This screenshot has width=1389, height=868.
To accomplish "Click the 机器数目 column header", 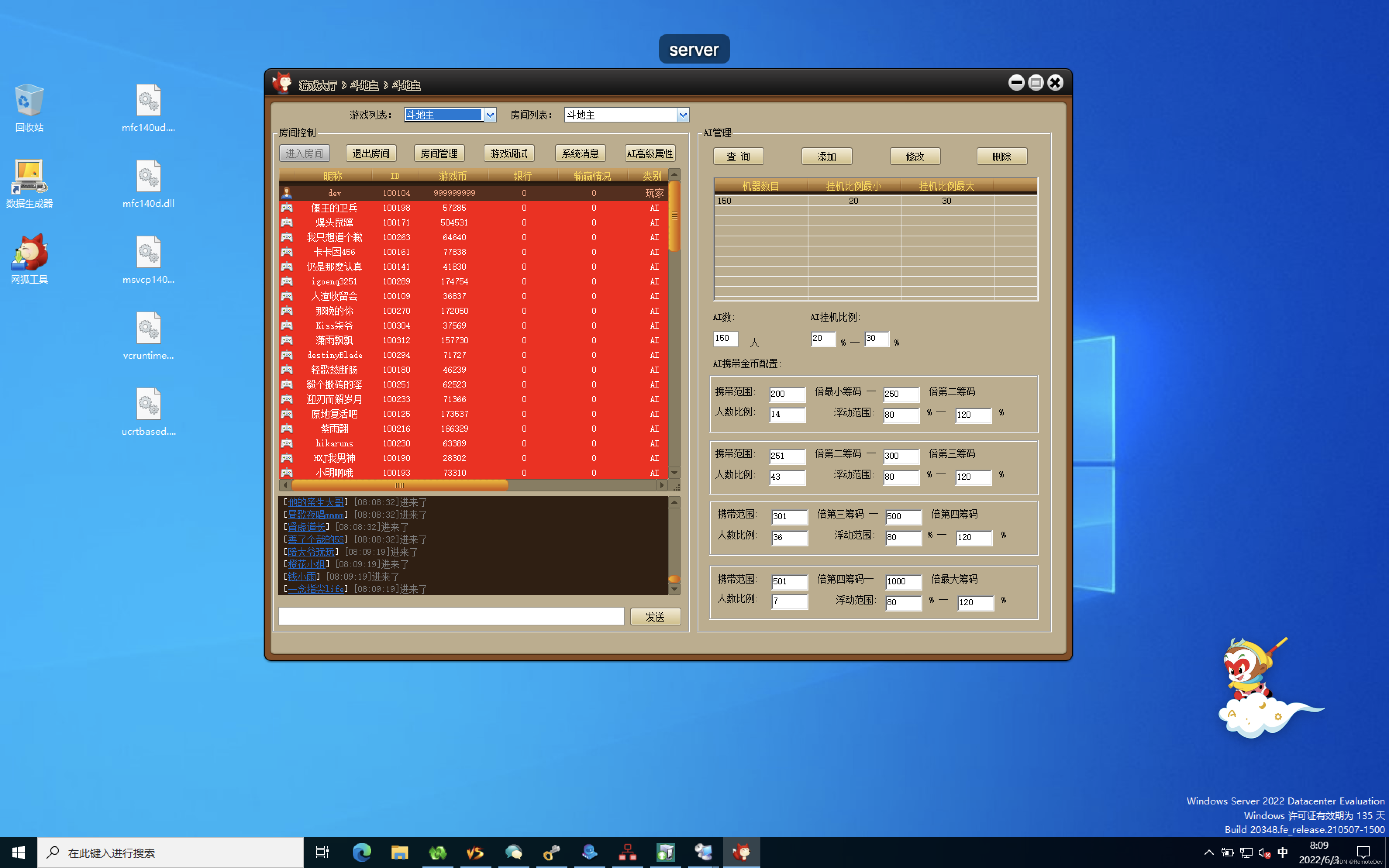I will (x=760, y=186).
